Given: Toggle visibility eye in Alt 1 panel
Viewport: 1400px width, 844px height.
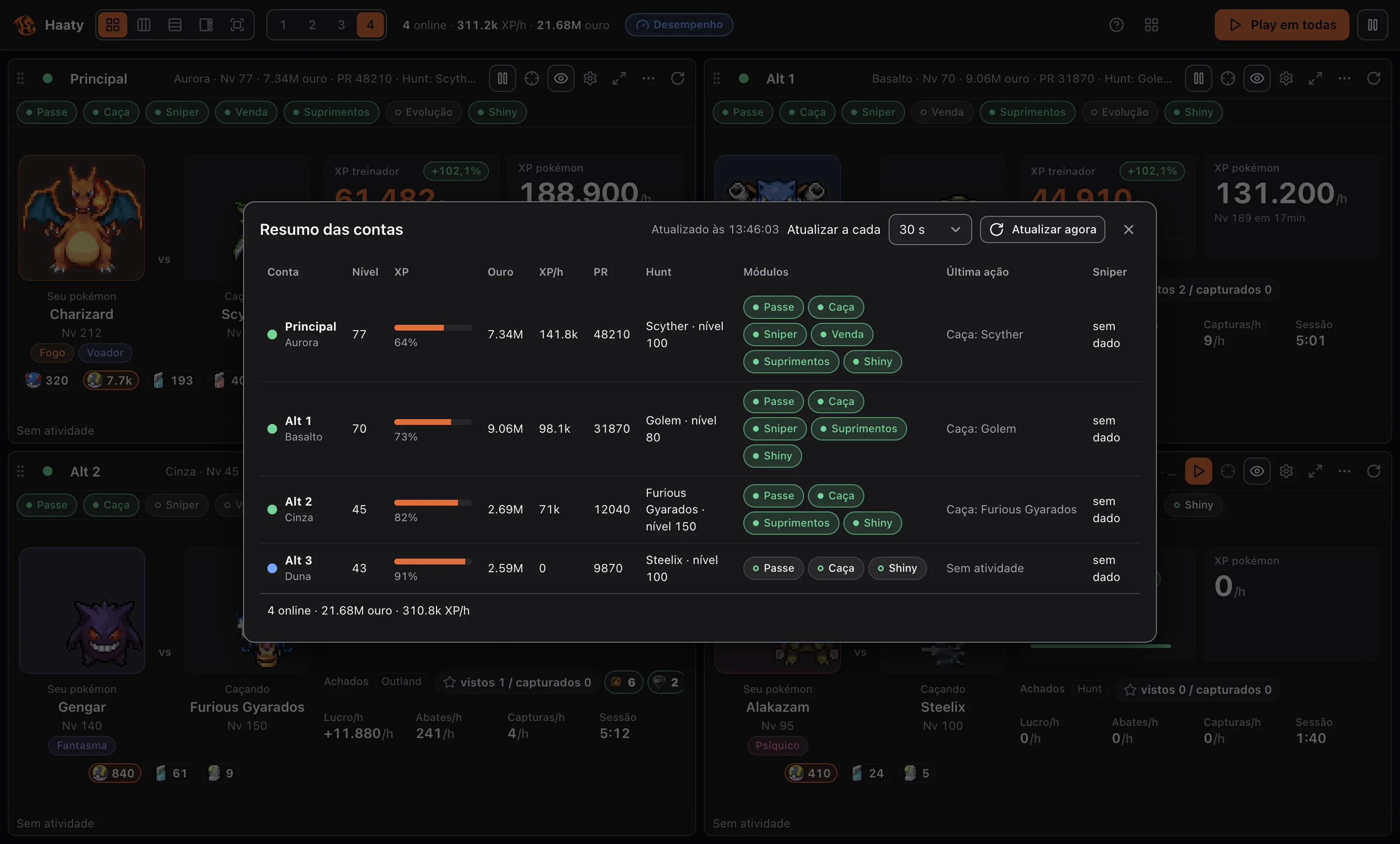Looking at the screenshot, I should point(1257,78).
